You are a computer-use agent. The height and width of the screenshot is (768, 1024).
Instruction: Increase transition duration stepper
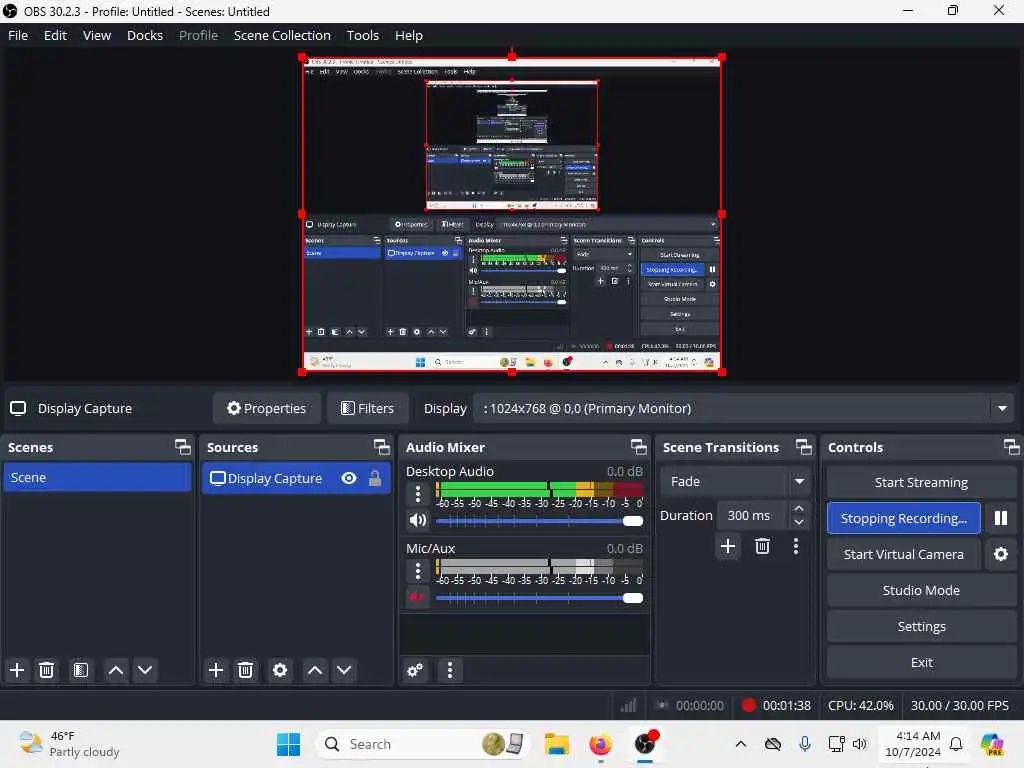click(x=799, y=508)
